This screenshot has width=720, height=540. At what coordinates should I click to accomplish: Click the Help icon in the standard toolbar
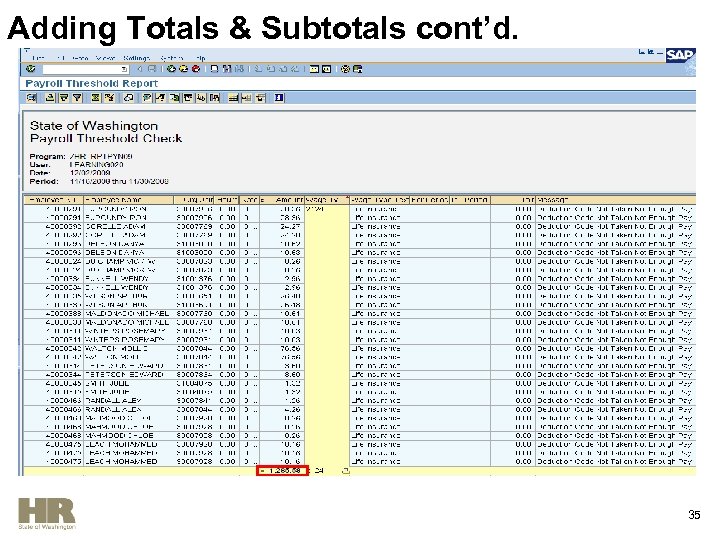point(346,69)
